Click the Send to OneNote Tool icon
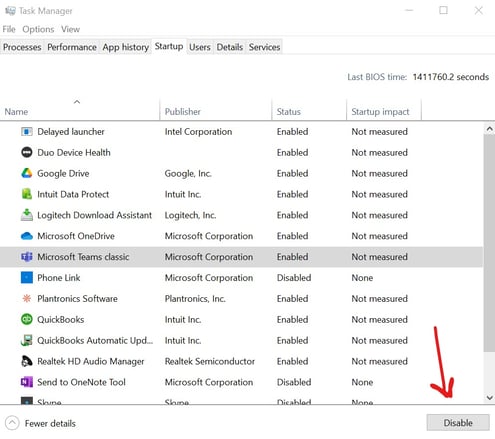 point(27,382)
